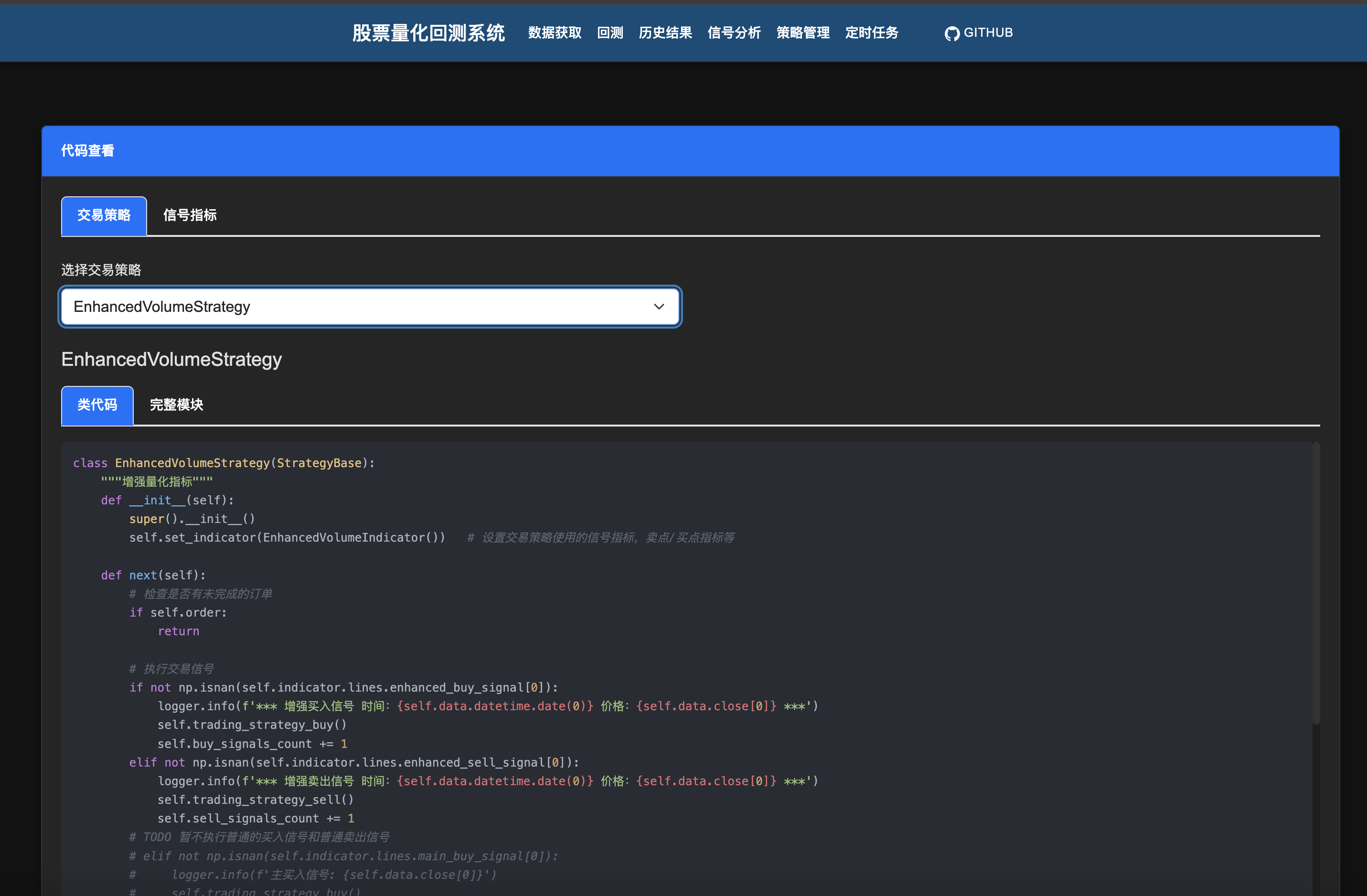Show the 类代码 code tab
This screenshot has width=1367, height=896.
(x=97, y=405)
